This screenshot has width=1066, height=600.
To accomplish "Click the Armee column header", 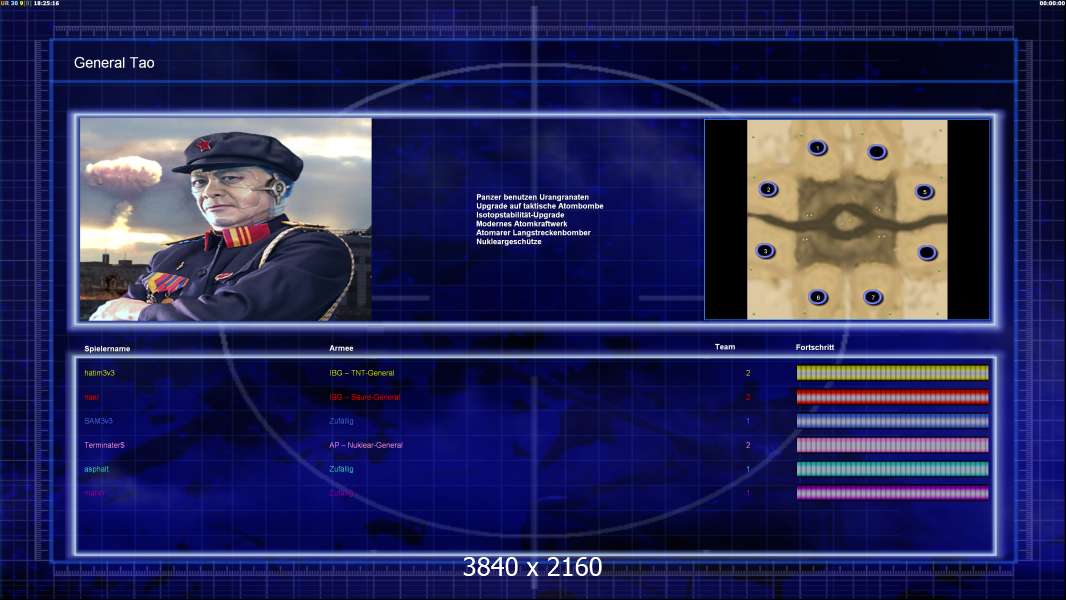I will coord(341,348).
